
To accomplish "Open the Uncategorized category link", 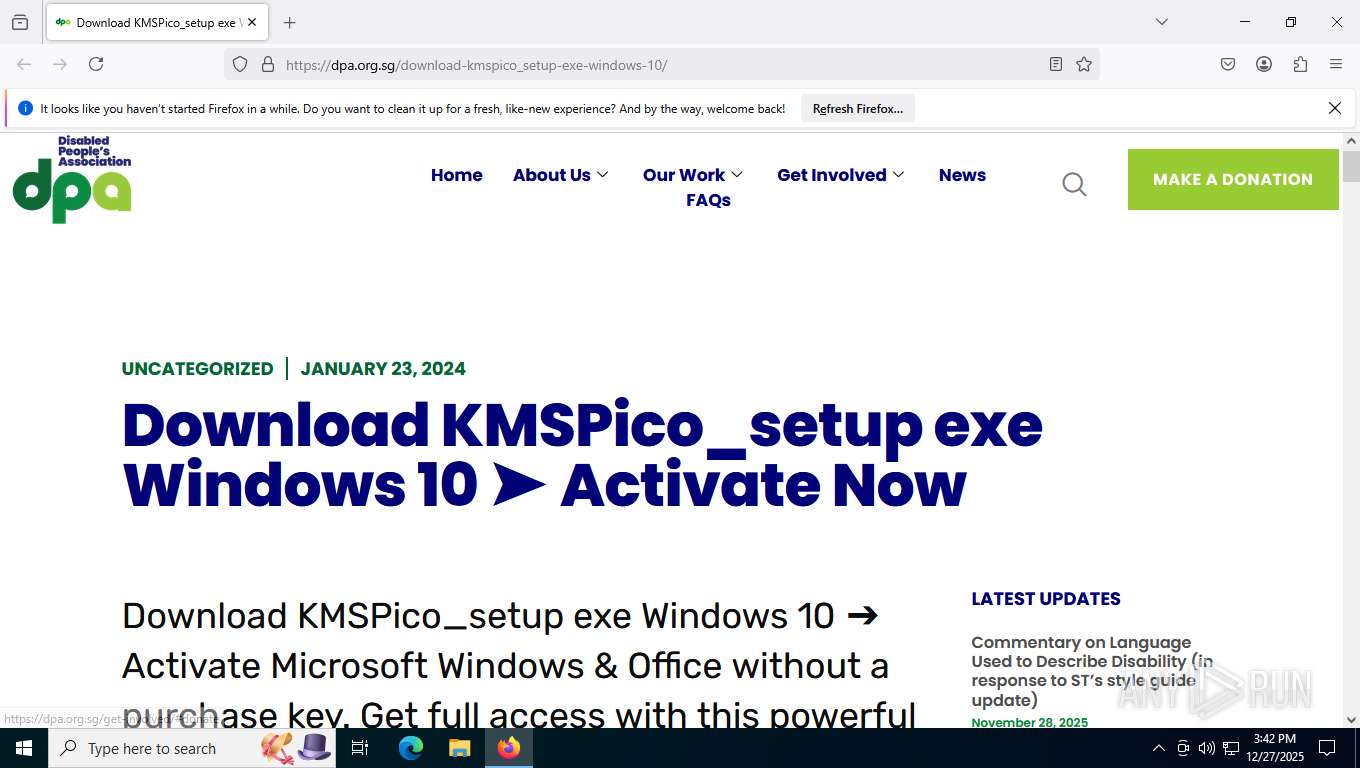I will [197, 369].
